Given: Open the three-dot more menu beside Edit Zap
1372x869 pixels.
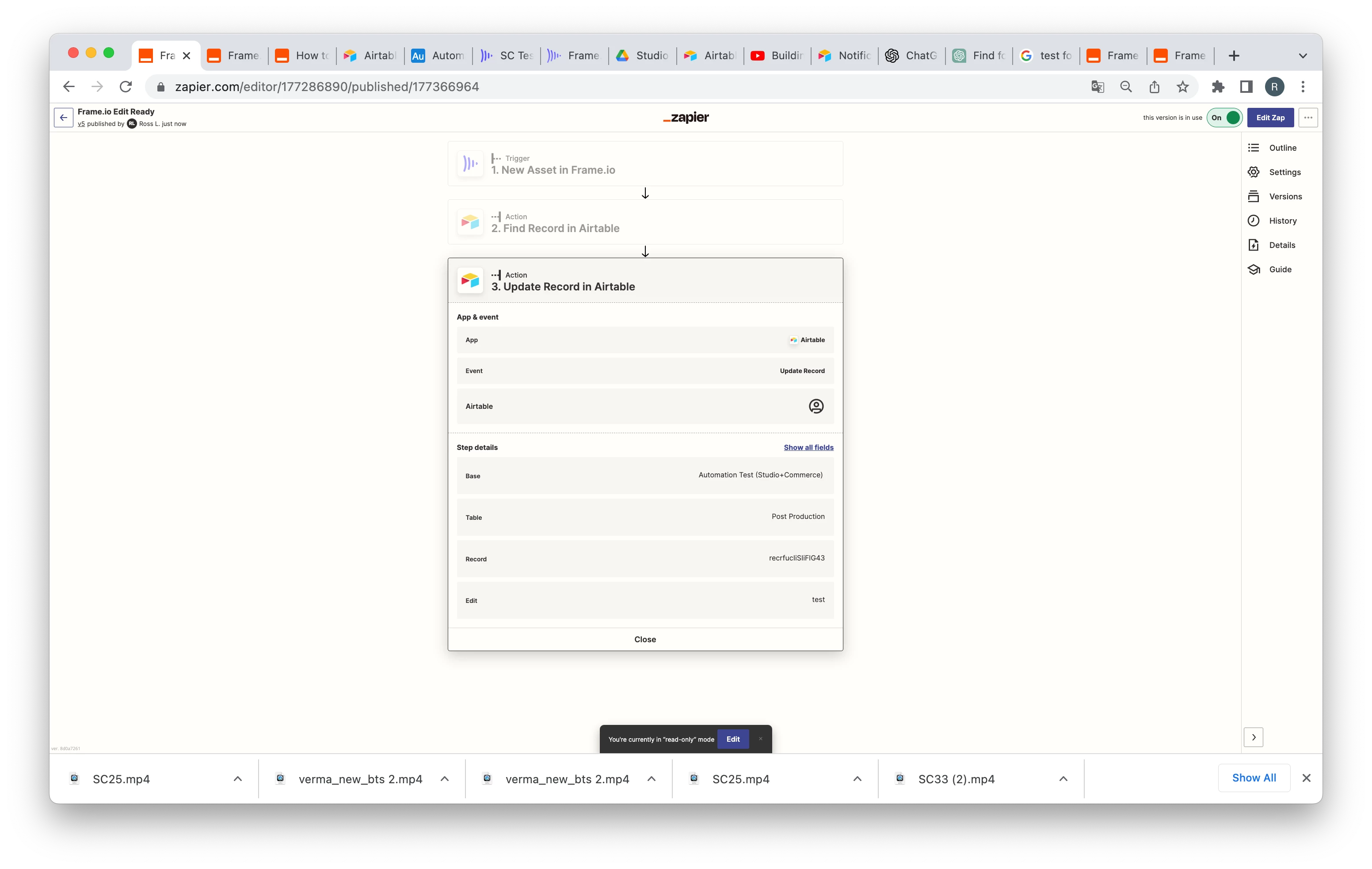Looking at the screenshot, I should click(1308, 118).
